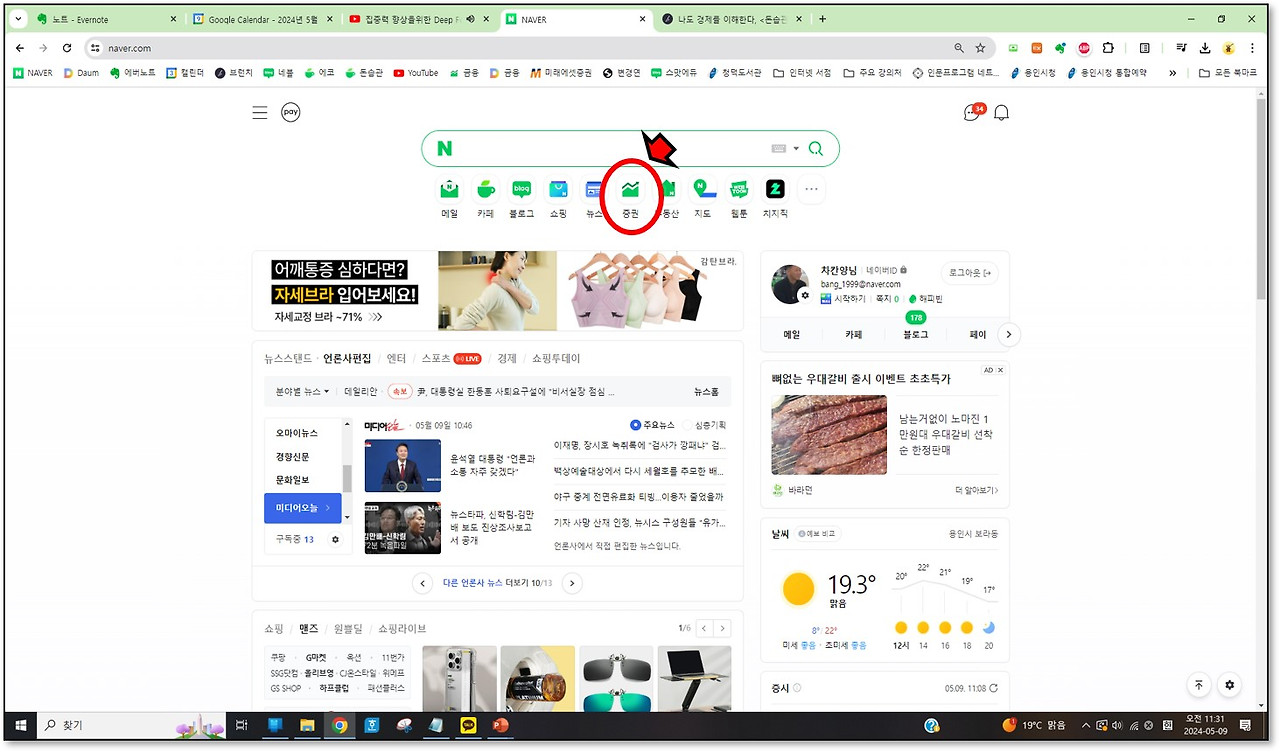Screen dimensions: 1280x752
Task: Reload the page in Chrome
Action: 67,48
